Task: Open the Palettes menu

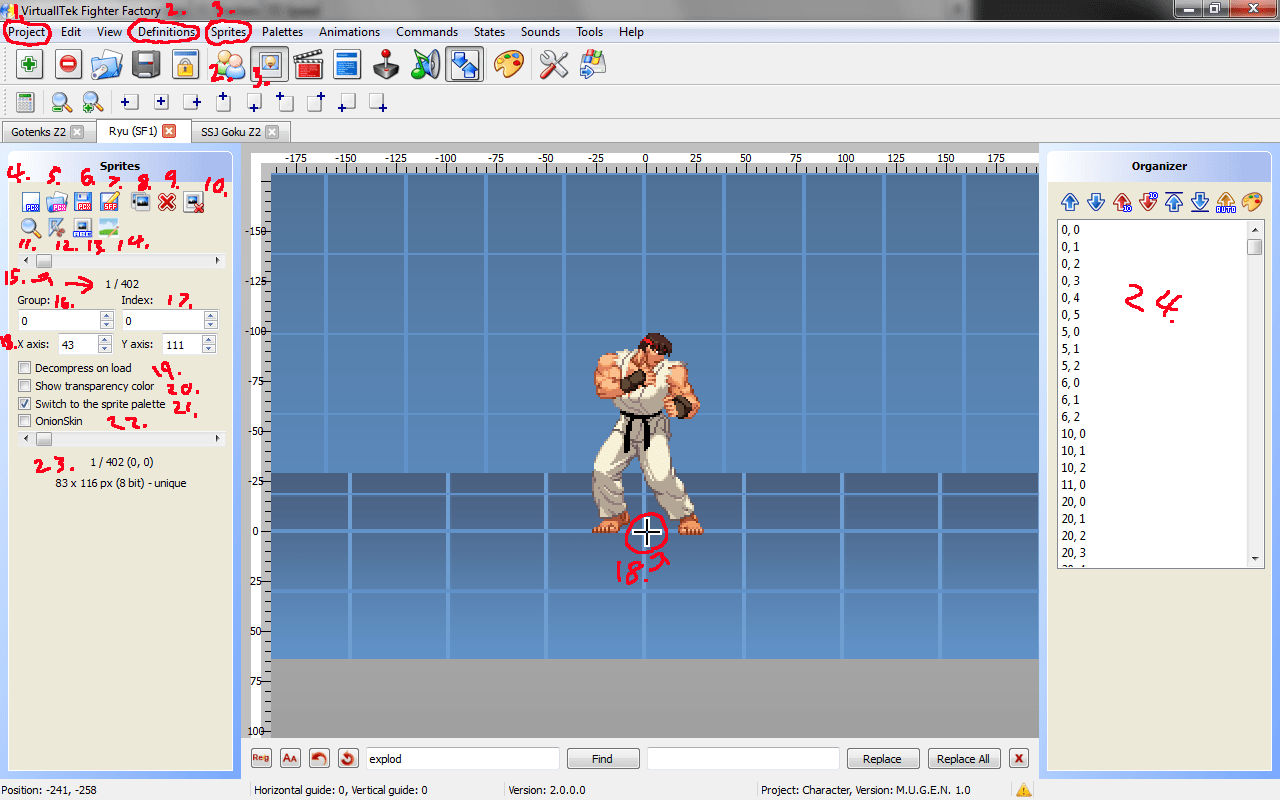Action: pos(282,32)
